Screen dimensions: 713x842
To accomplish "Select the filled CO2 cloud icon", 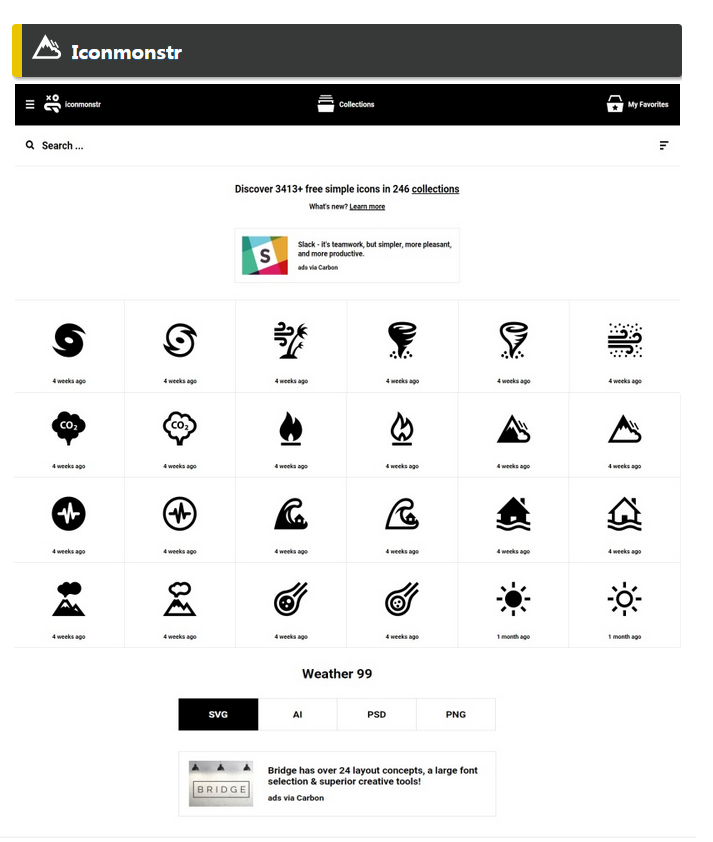I will [x=69, y=427].
